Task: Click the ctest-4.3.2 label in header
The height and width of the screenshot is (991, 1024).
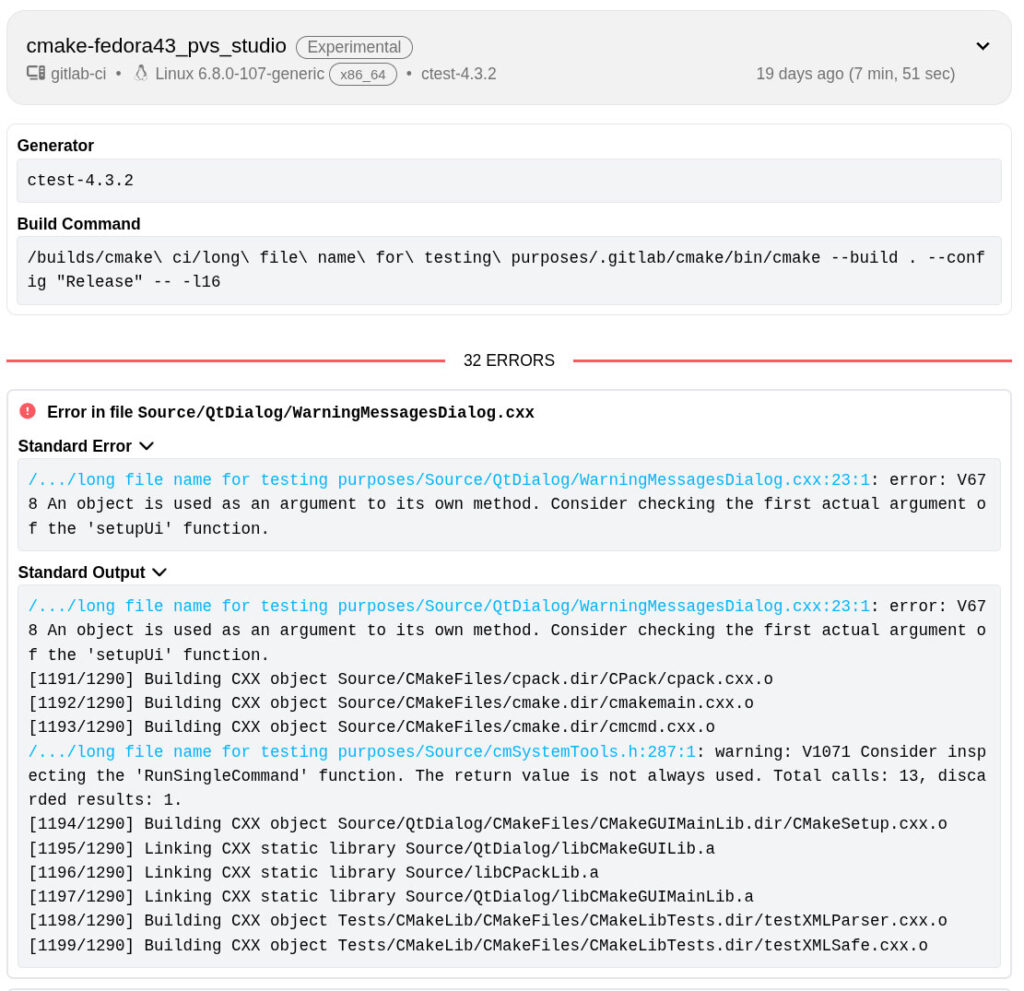Action: click(458, 74)
